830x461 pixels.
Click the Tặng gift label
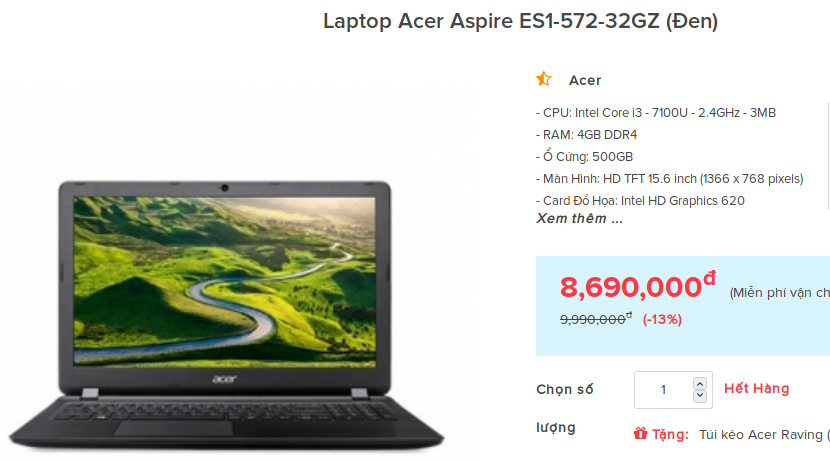click(670, 435)
